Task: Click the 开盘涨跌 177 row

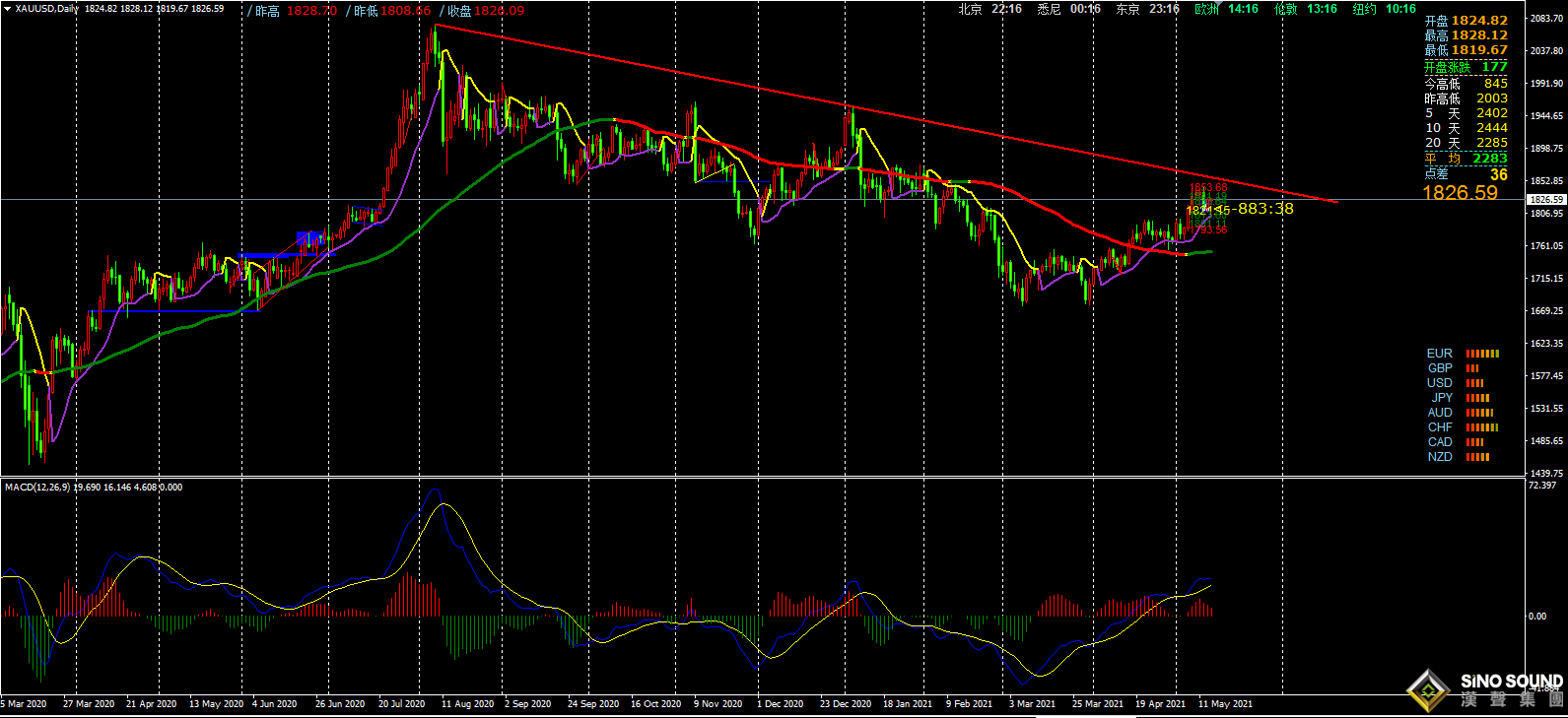Action: [1466, 67]
